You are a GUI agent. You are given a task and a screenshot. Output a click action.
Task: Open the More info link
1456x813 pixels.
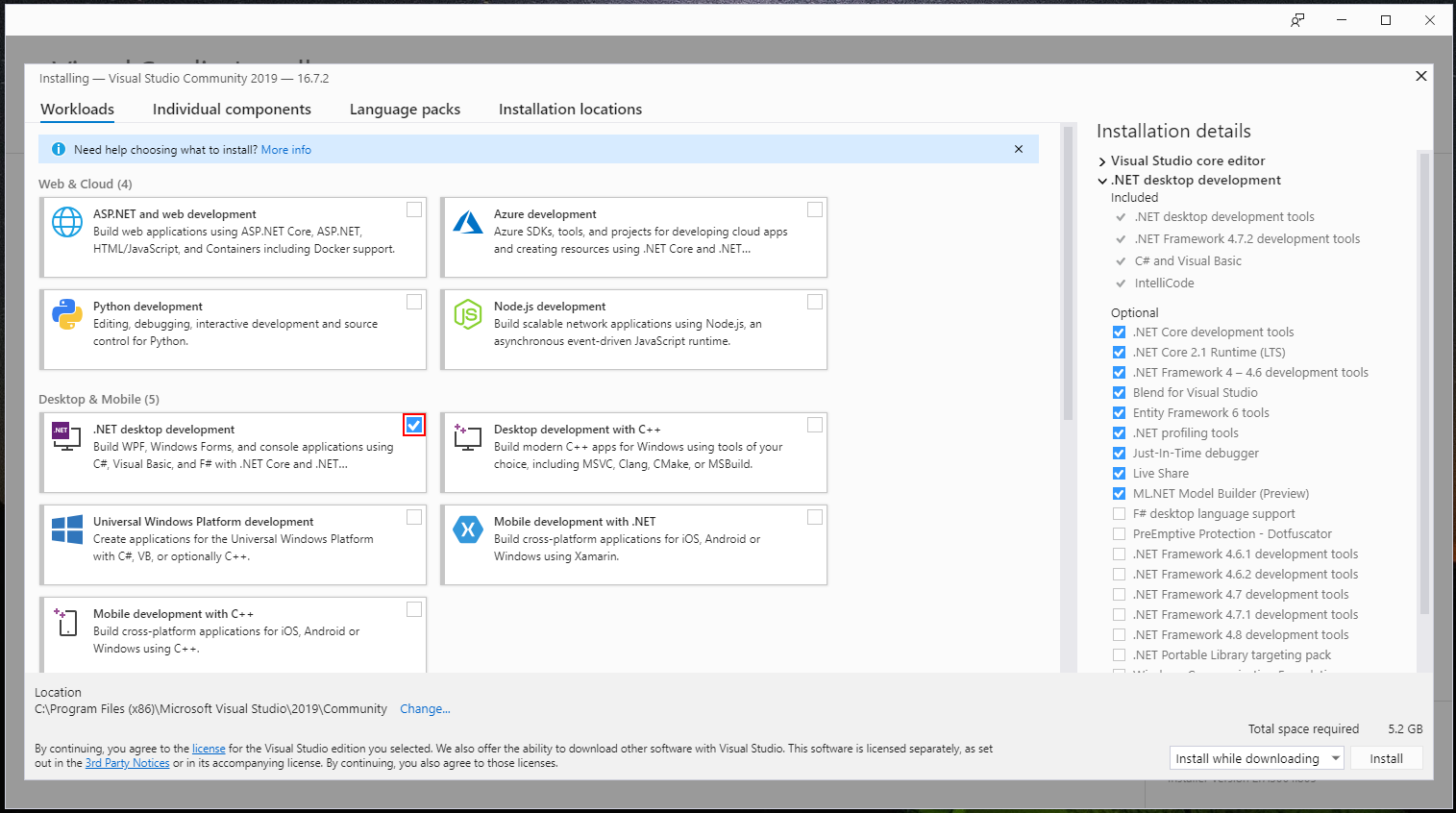pos(286,150)
